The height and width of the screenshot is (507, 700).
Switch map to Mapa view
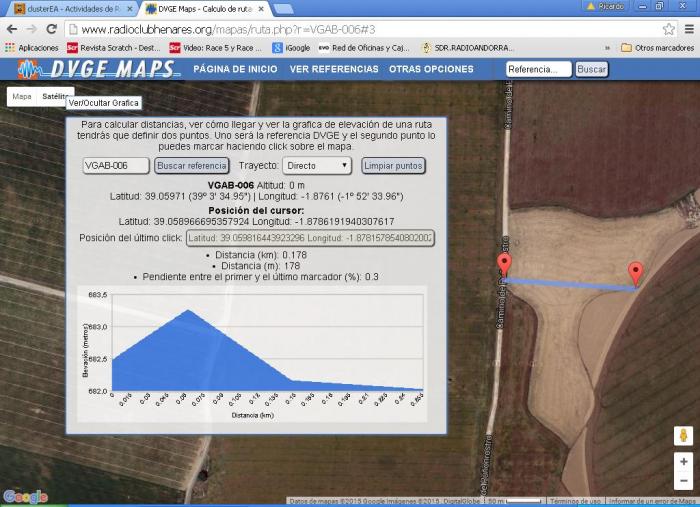click(x=22, y=96)
